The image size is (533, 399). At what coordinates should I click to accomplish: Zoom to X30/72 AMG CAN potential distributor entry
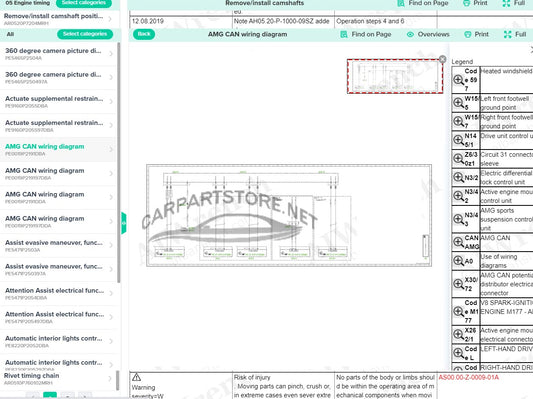click(x=458, y=284)
